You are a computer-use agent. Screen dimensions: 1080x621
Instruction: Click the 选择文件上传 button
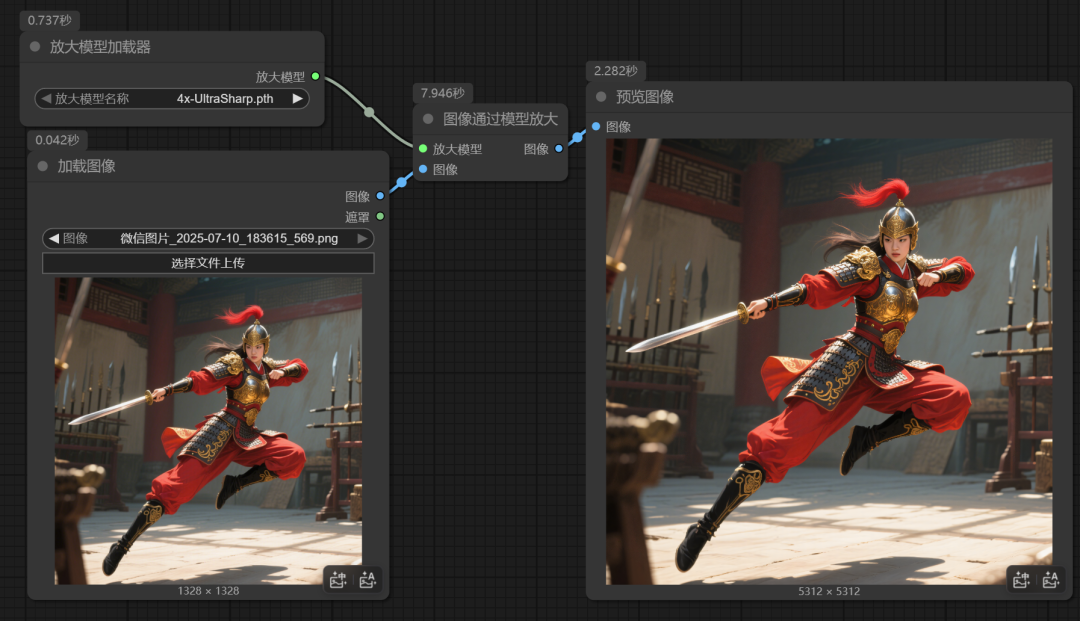click(208, 263)
